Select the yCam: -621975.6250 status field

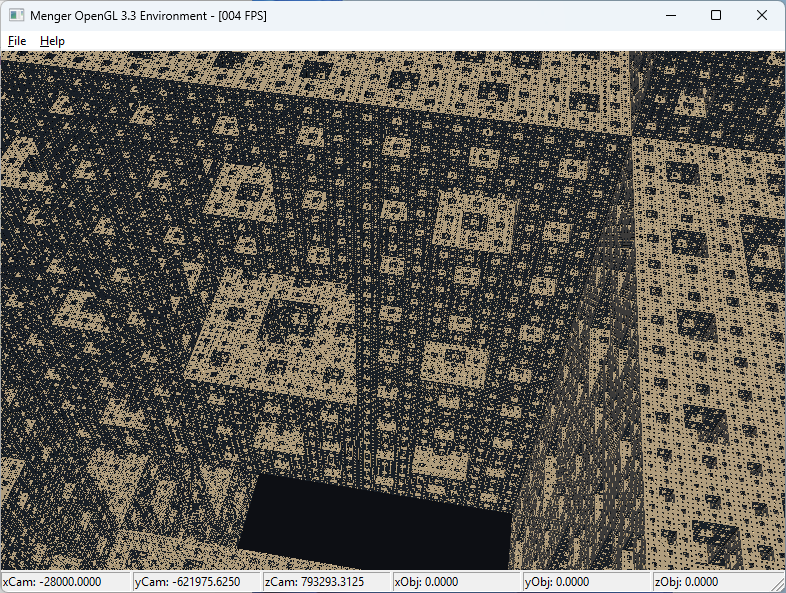(x=196, y=582)
